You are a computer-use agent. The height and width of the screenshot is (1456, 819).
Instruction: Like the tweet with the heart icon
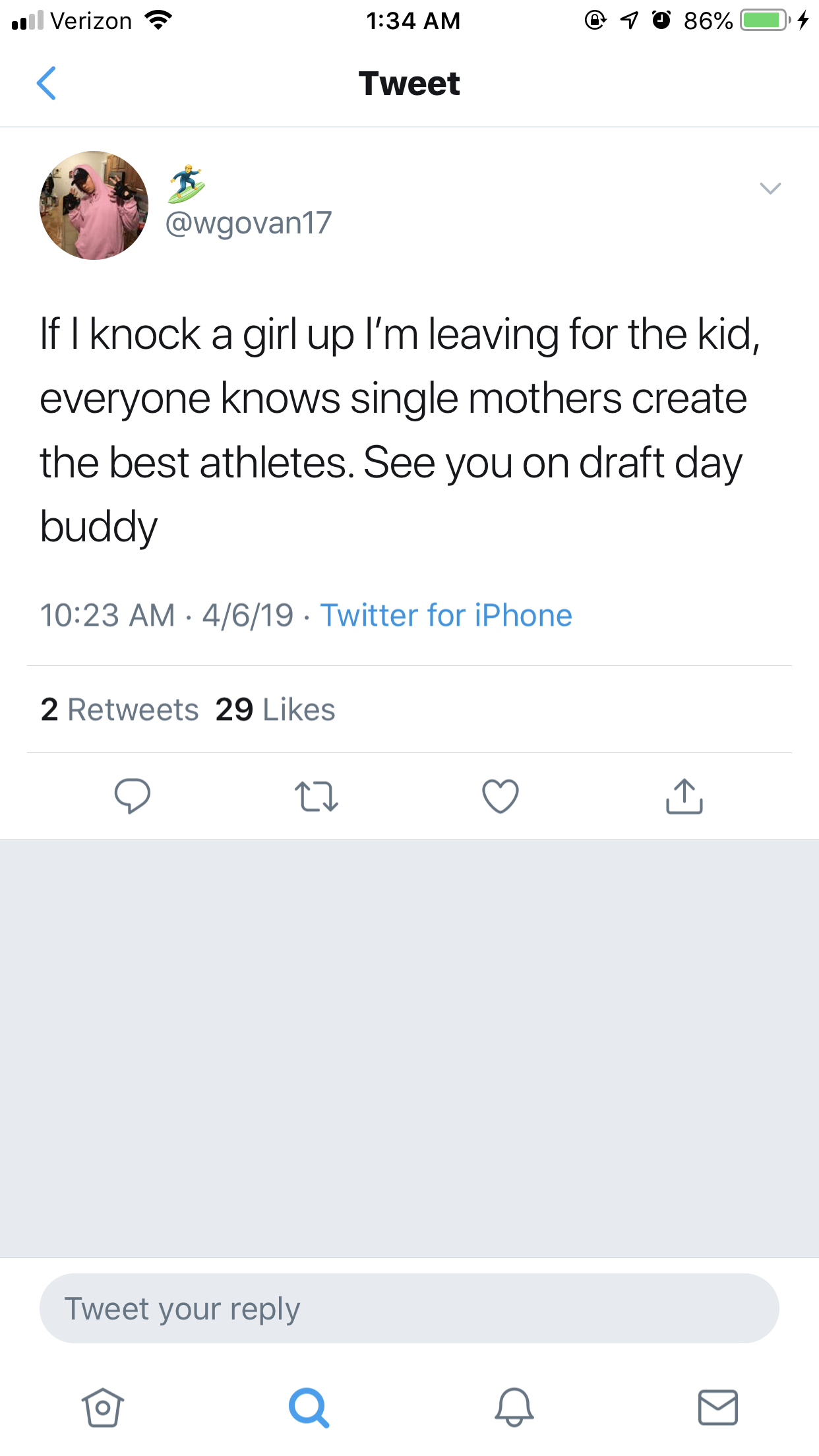point(501,796)
